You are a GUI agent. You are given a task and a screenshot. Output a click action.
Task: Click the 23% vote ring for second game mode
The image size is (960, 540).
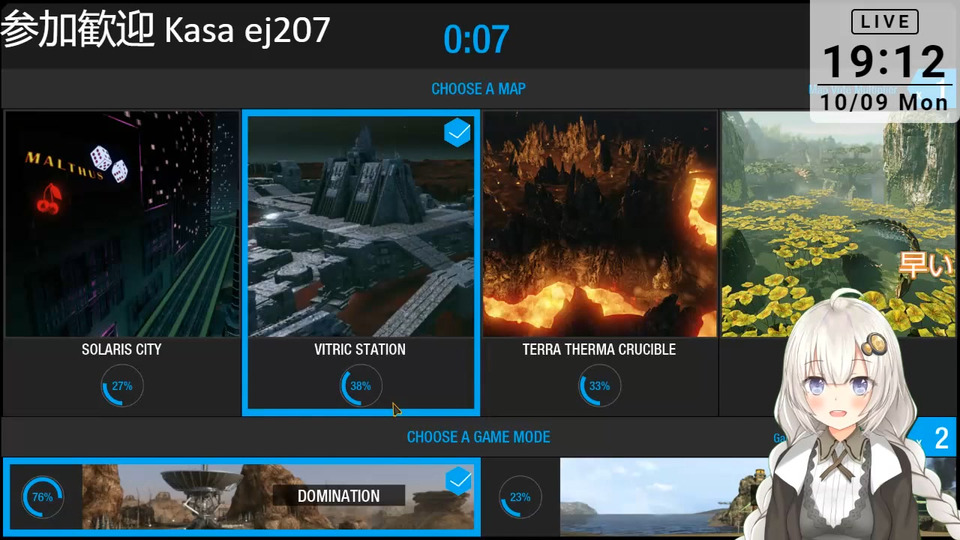point(520,497)
